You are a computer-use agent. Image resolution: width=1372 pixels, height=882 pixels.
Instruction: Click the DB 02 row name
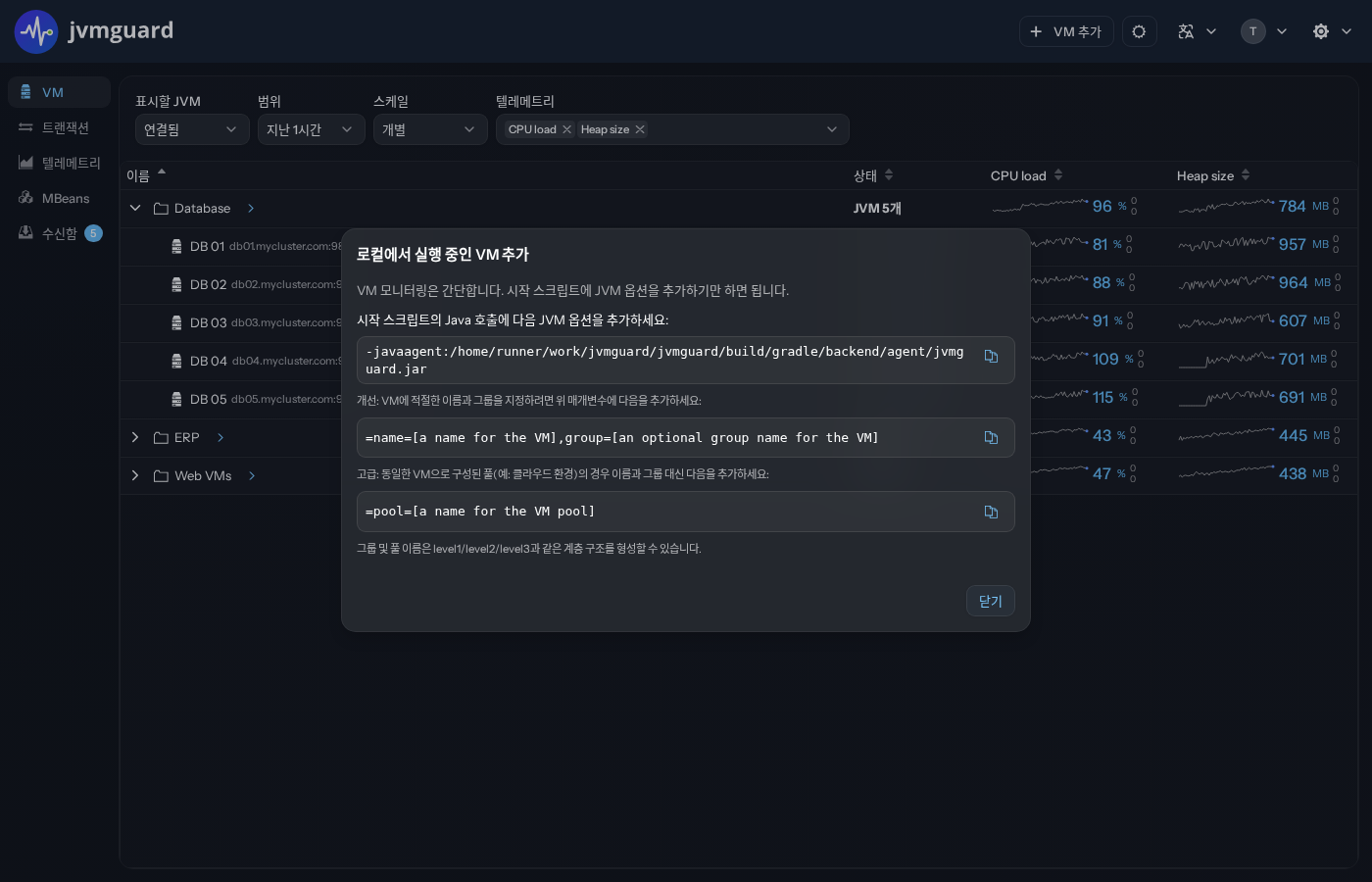209,285
